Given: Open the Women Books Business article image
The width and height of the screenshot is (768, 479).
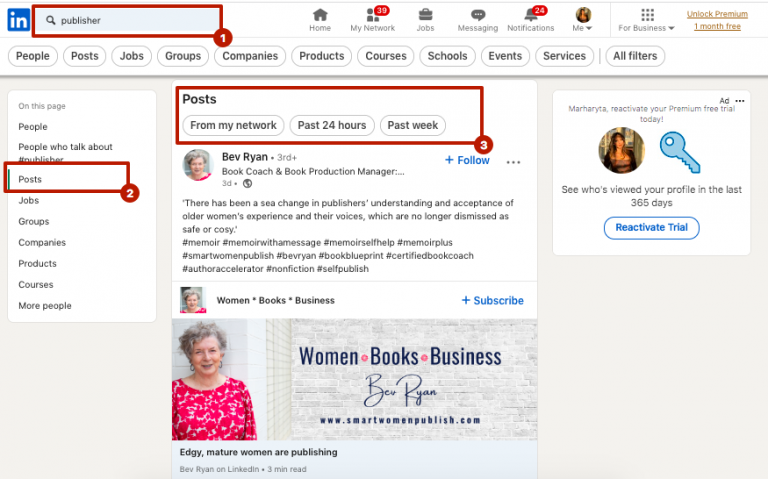Looking at the screenshot, I should coord(354,378).
